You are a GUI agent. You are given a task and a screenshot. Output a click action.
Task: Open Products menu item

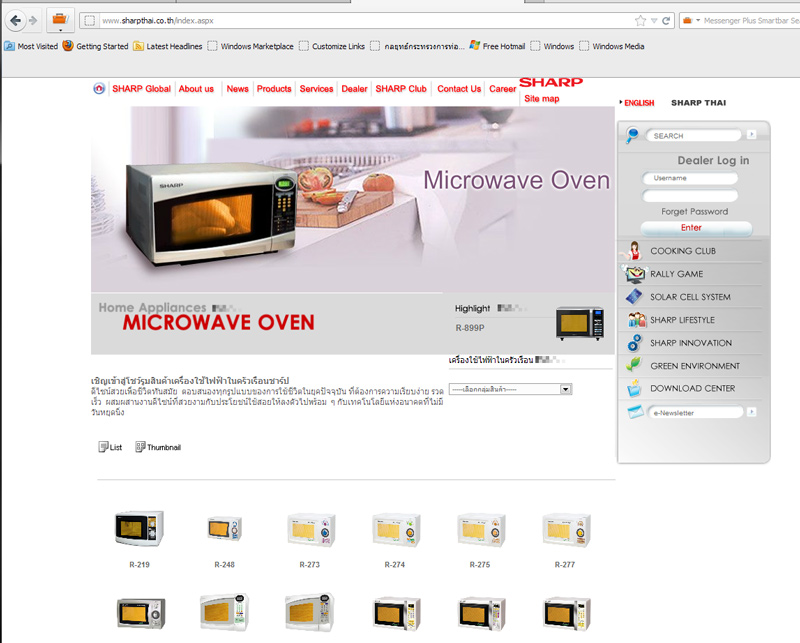[x=274, y=89]
